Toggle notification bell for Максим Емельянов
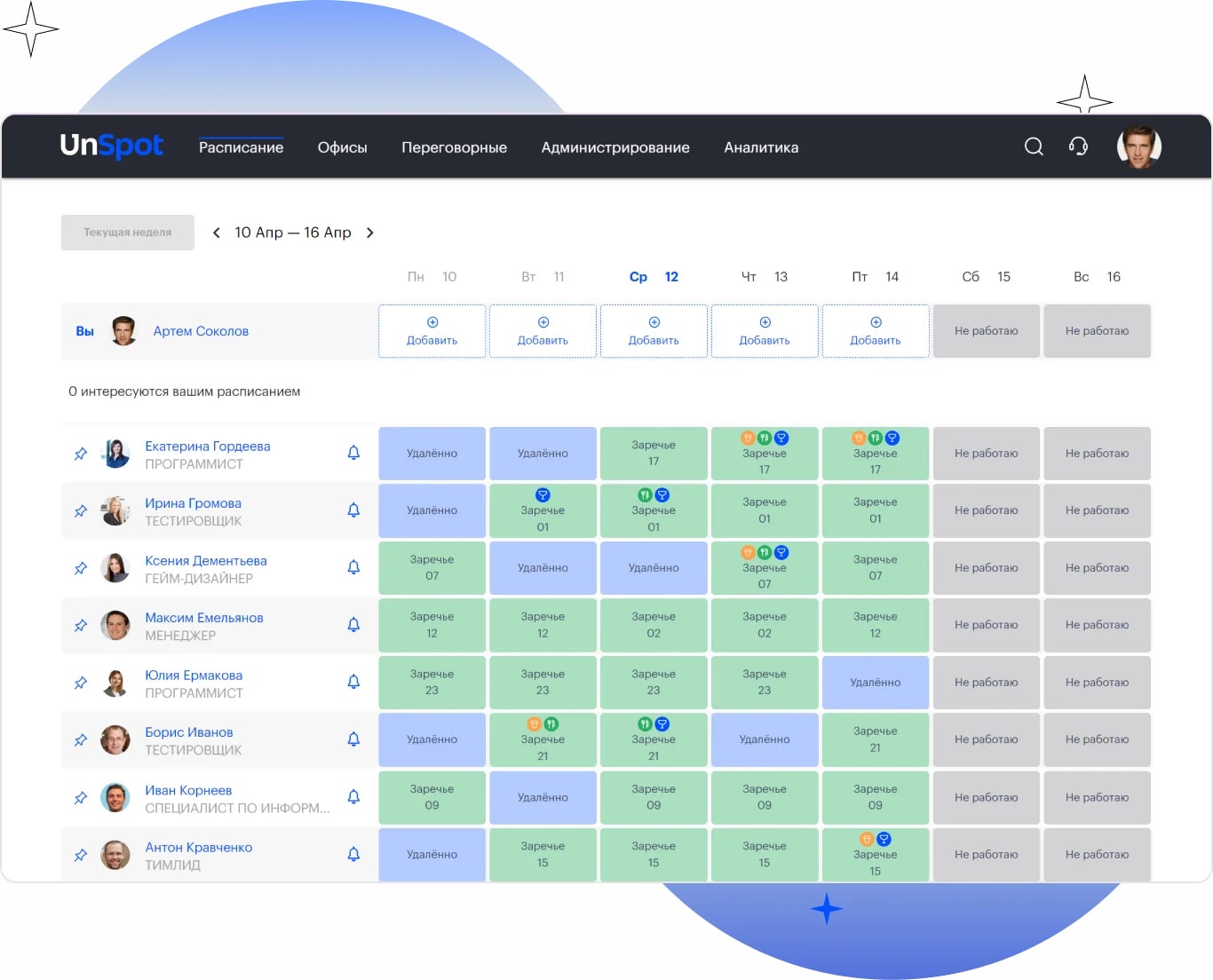Viewport: 1213px width, 980px height. [x=353, y=624]
